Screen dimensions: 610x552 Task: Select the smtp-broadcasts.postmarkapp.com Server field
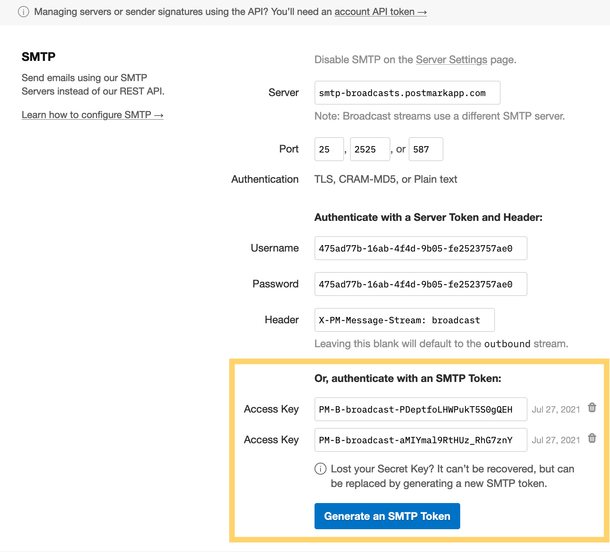407,93
